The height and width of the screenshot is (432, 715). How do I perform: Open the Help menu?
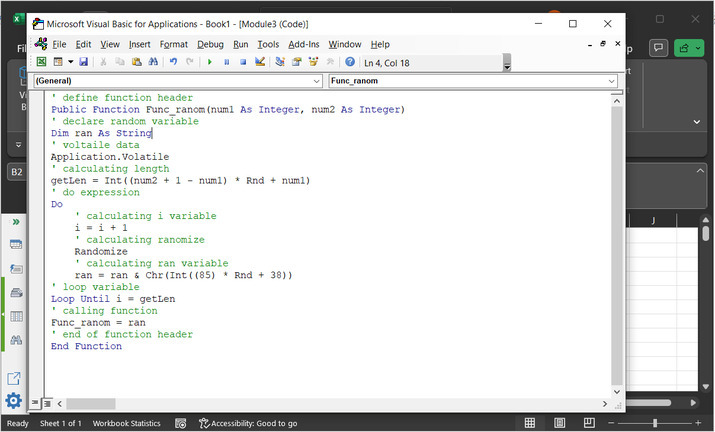tap(380, 44)
